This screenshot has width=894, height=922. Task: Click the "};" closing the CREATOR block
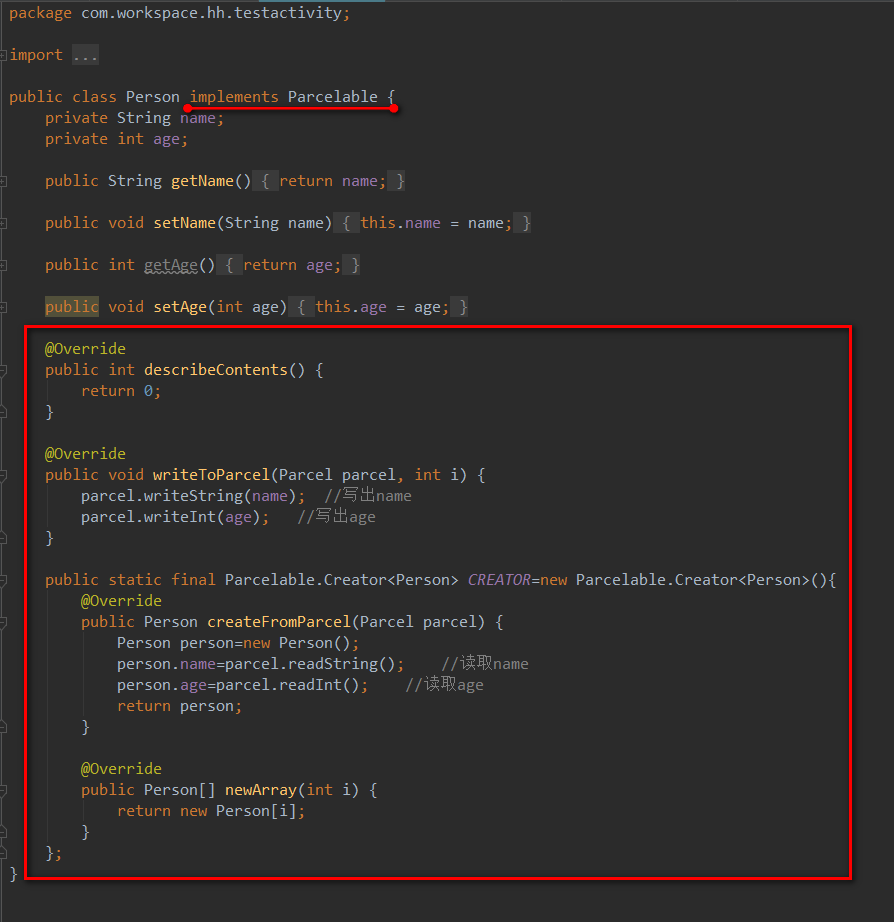54,853
